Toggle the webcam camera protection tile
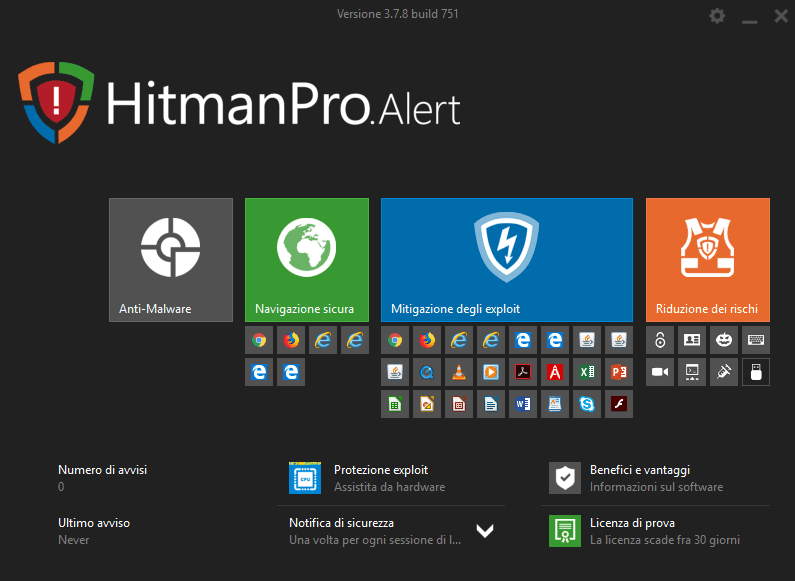Viewport: 795px width, 581px height. (x=660, y=372)
